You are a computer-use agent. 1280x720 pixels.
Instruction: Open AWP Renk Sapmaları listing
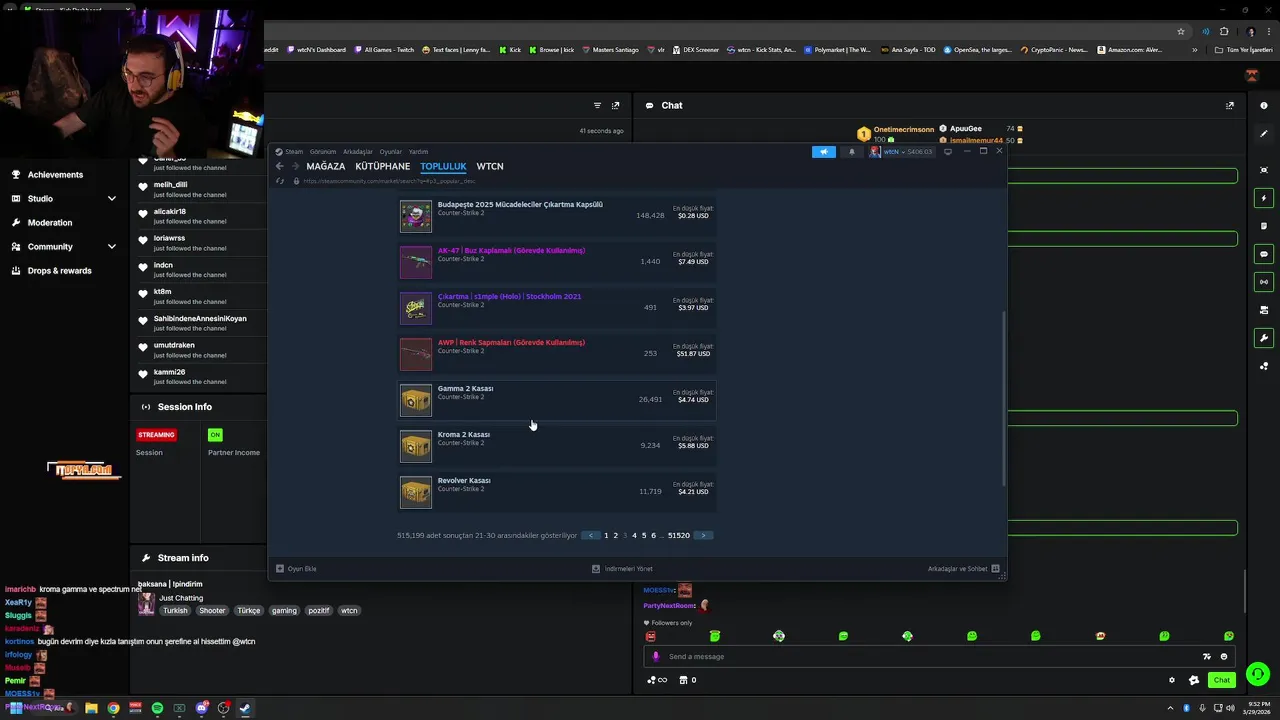coord(557,354)
